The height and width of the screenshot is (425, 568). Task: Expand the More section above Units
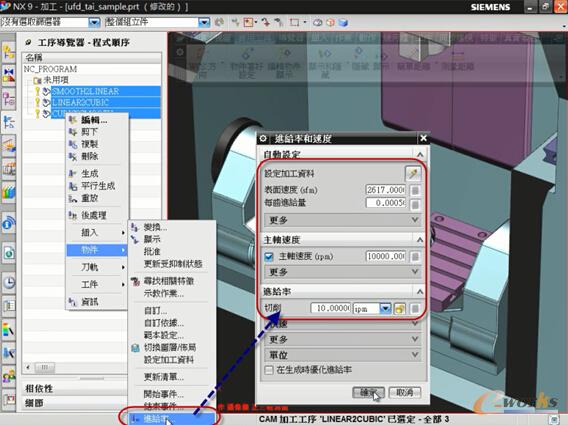click(x=343, y=339)
